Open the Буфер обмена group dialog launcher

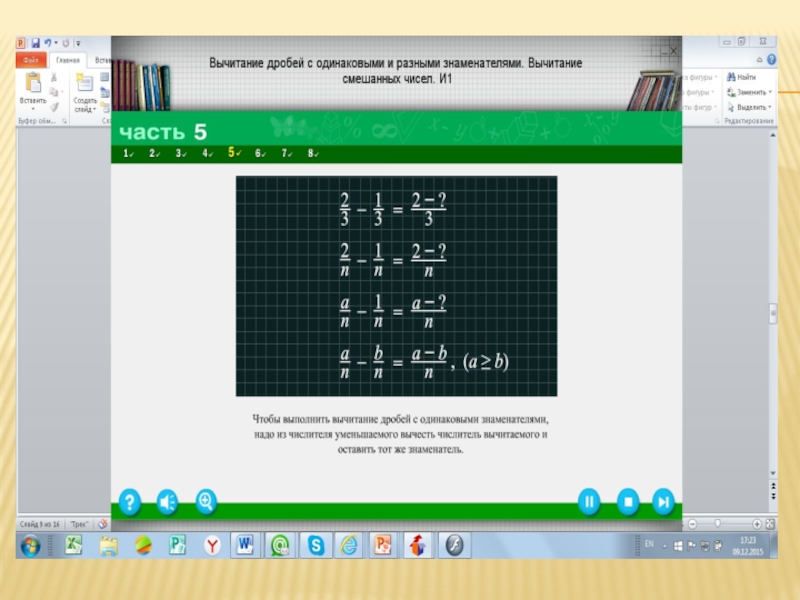(x=64, y=121)
